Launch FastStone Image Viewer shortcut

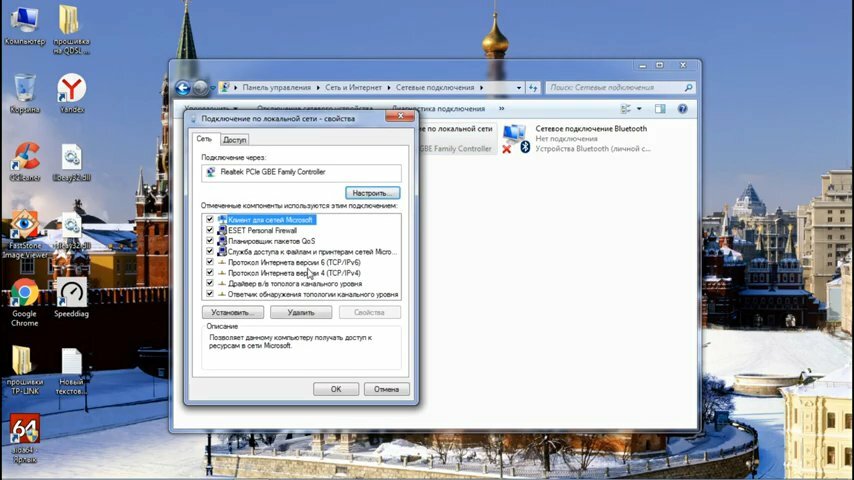(x=25, y=234)
